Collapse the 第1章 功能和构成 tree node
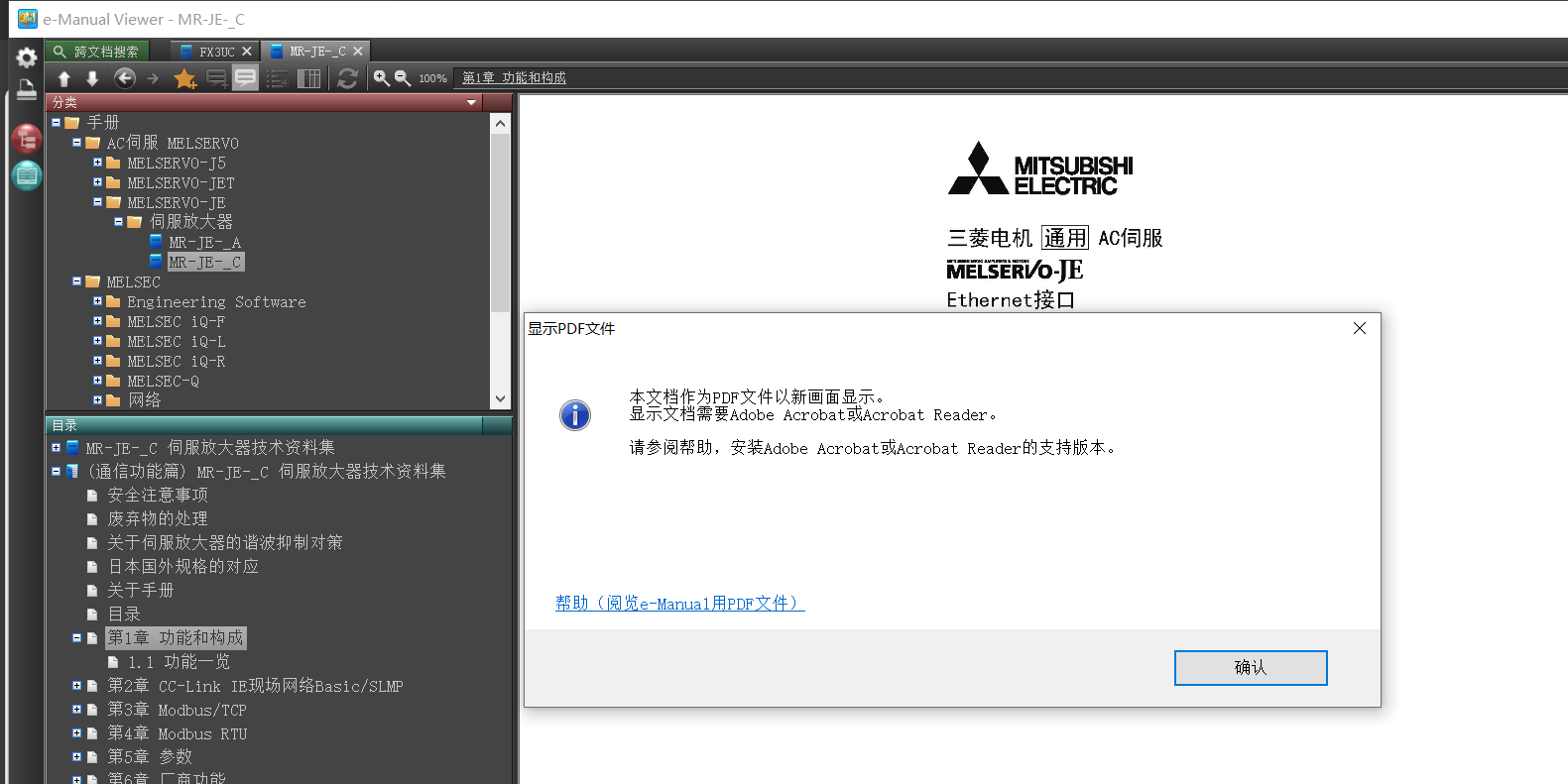The height and width of the screenshot is (784, 1568). click(76, 638)
